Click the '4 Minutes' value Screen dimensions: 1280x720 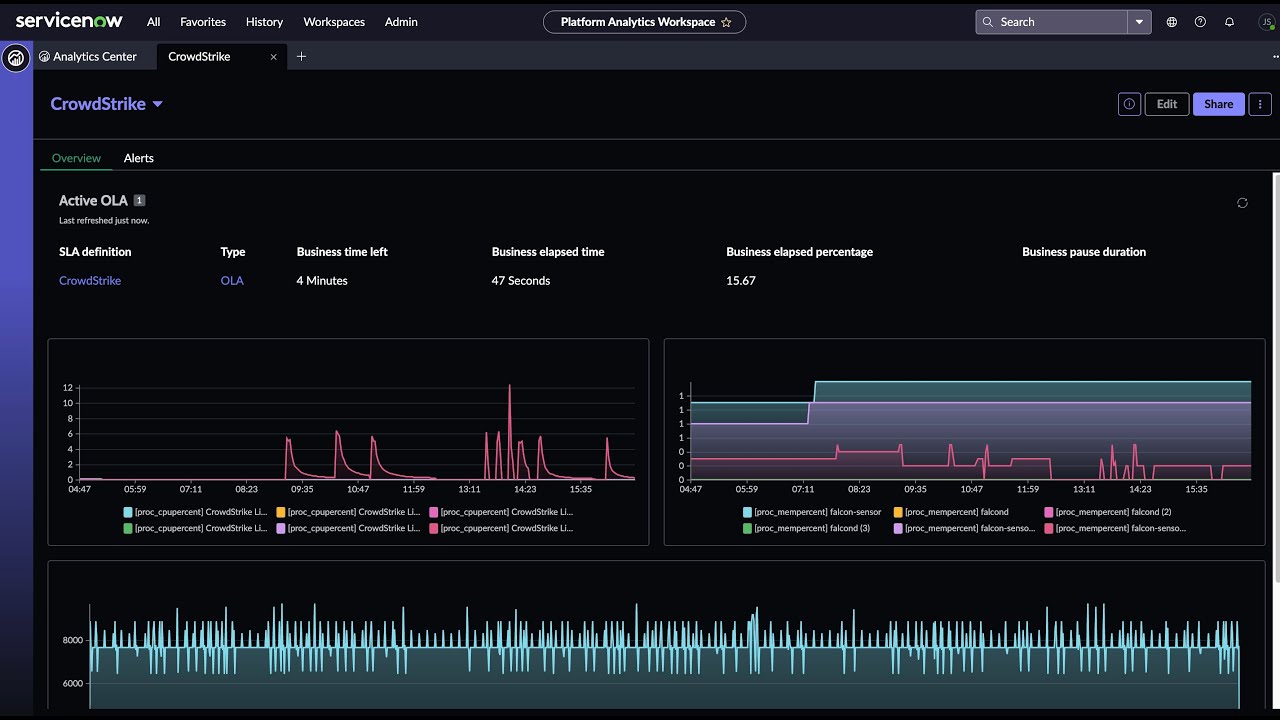pos(322,281)
